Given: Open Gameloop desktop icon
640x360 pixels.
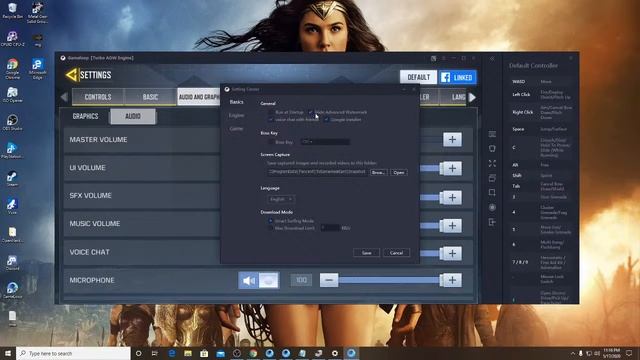Looking at the screenshot, I should pos(12,290).
